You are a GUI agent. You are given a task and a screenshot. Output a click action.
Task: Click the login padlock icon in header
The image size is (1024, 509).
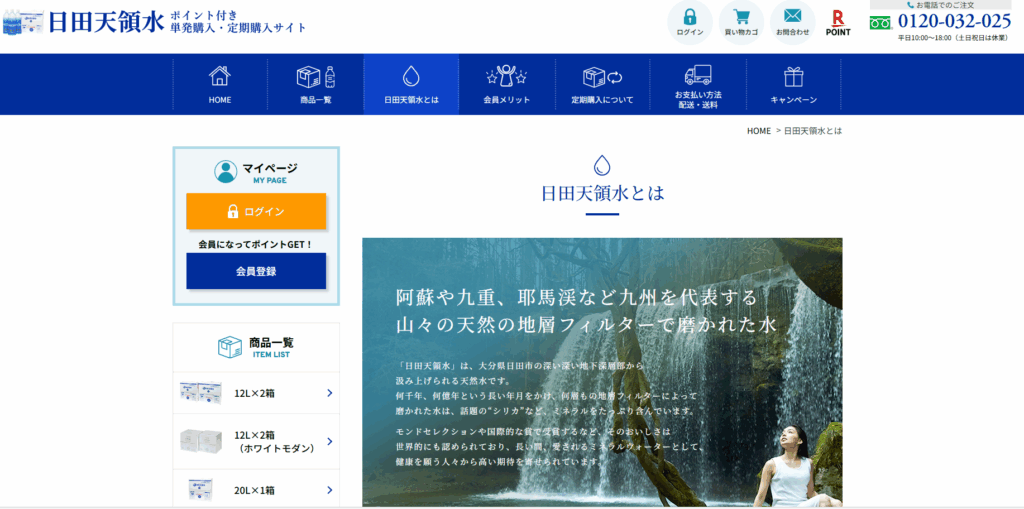(x=689, y=17)
